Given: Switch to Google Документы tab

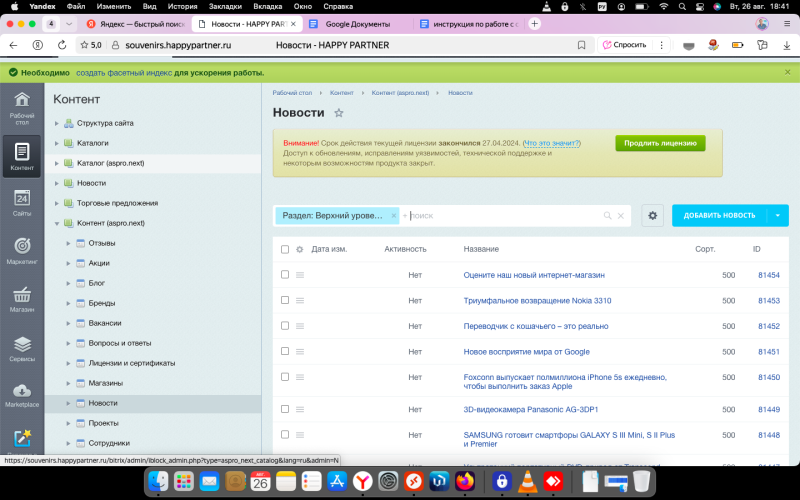Looking at the screenshot, I should point(357,24).
